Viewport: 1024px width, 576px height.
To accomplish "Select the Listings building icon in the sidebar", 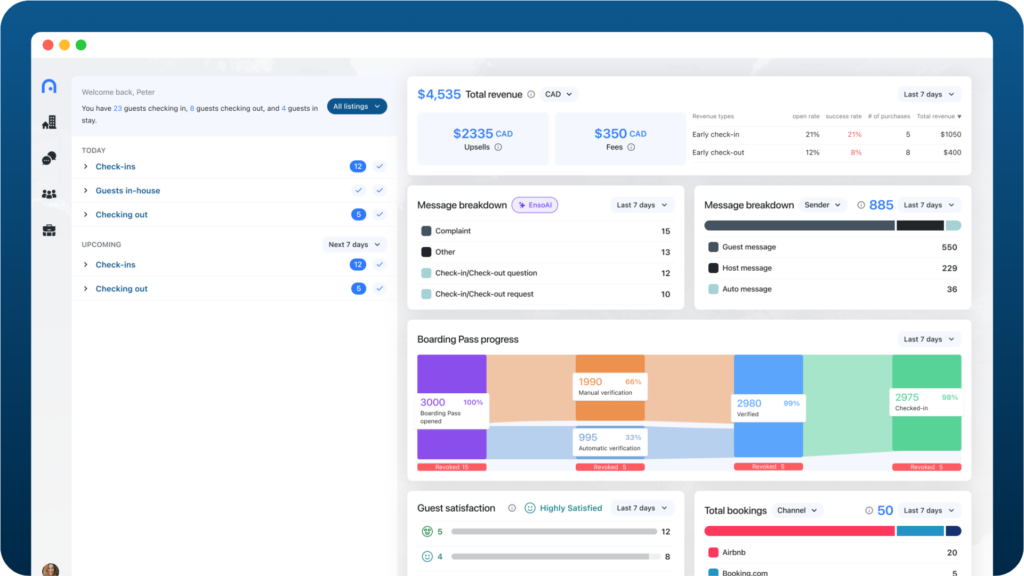I will click(48, 120).
